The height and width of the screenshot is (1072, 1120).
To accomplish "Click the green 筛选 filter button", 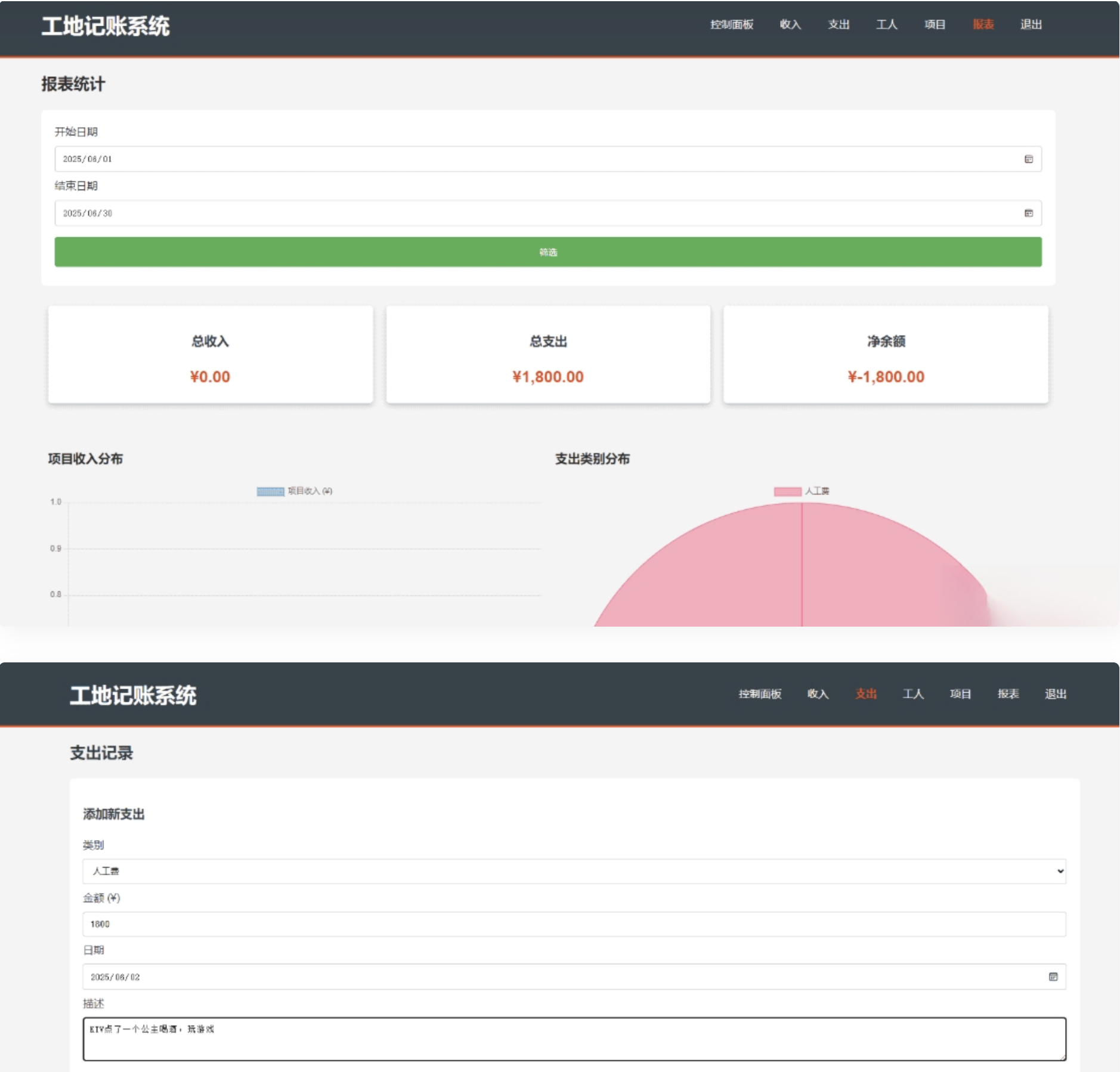I will (547, 252).
